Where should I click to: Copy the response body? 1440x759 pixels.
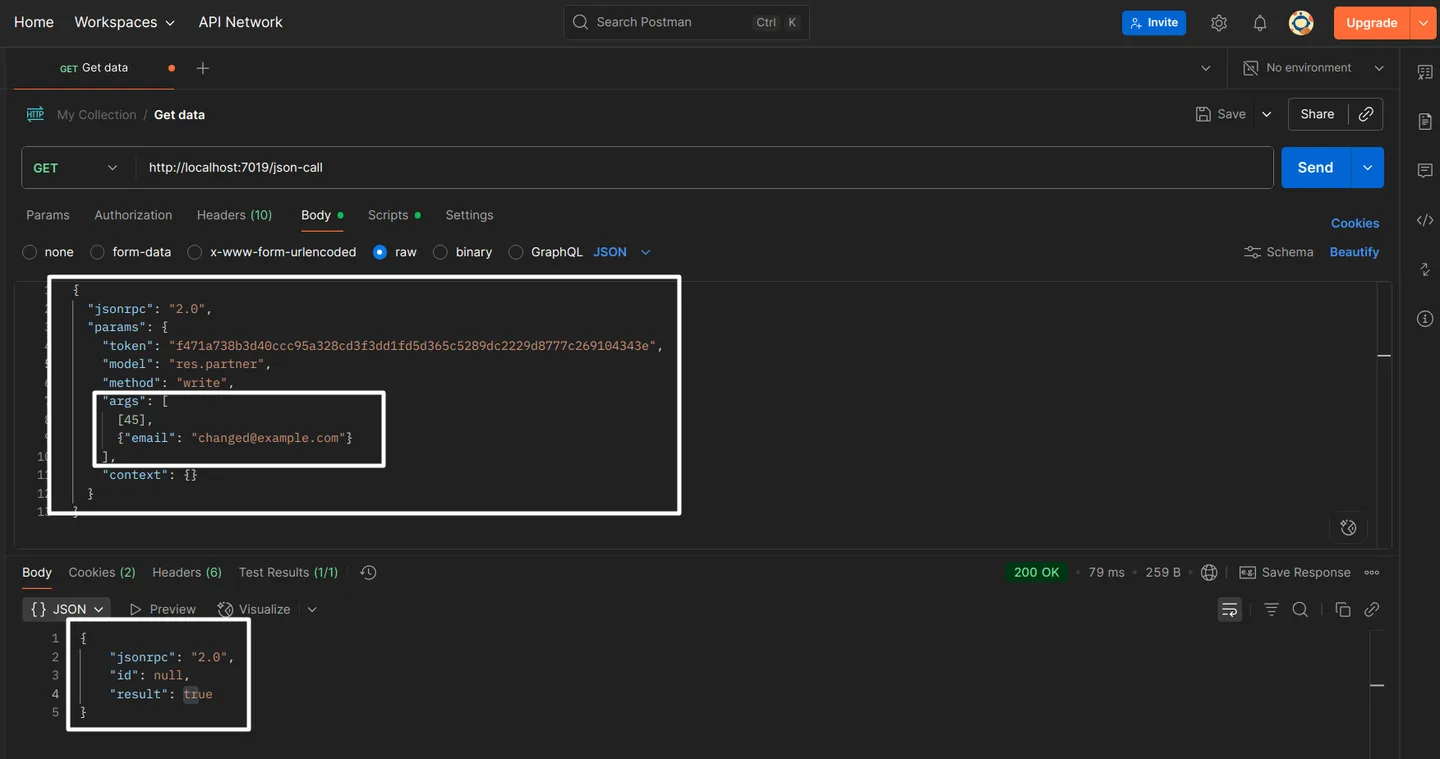coord(1343,609)
